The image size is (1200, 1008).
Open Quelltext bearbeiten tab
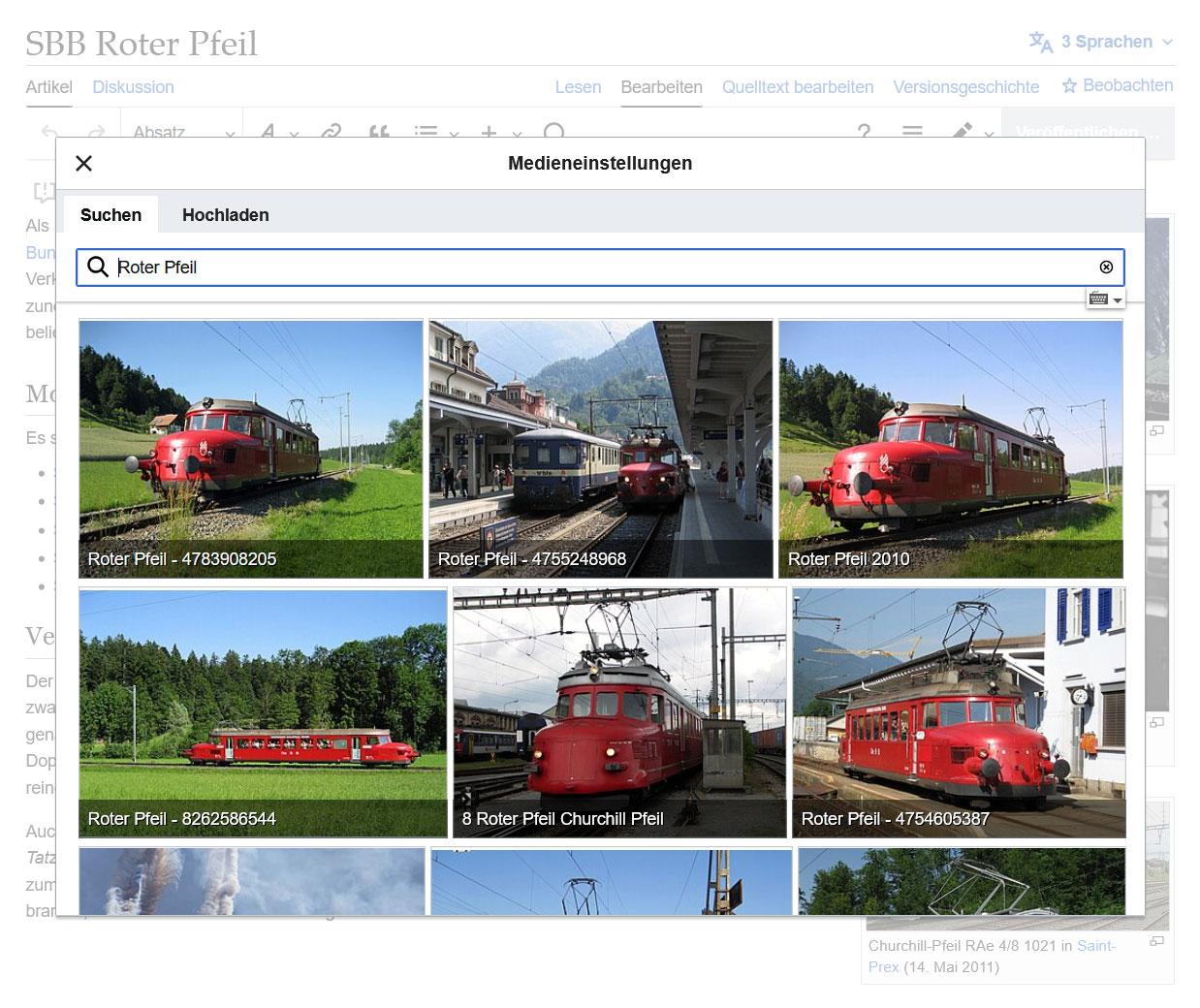[x=798, y=87]
